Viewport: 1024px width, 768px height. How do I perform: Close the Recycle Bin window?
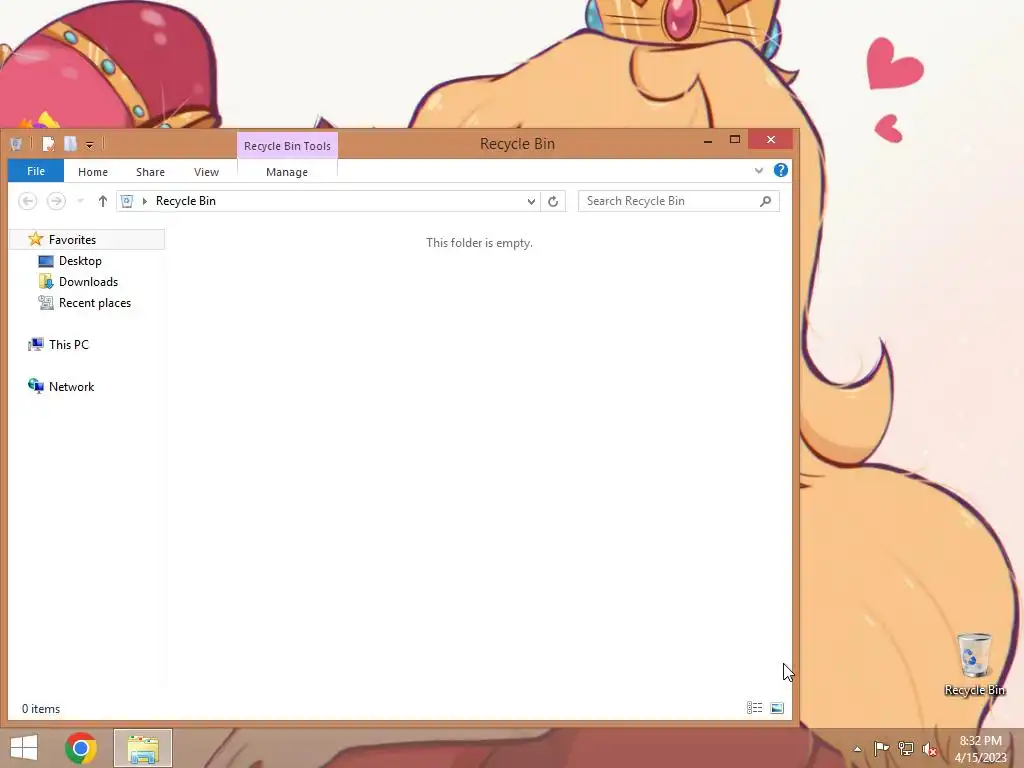[771, 139]
